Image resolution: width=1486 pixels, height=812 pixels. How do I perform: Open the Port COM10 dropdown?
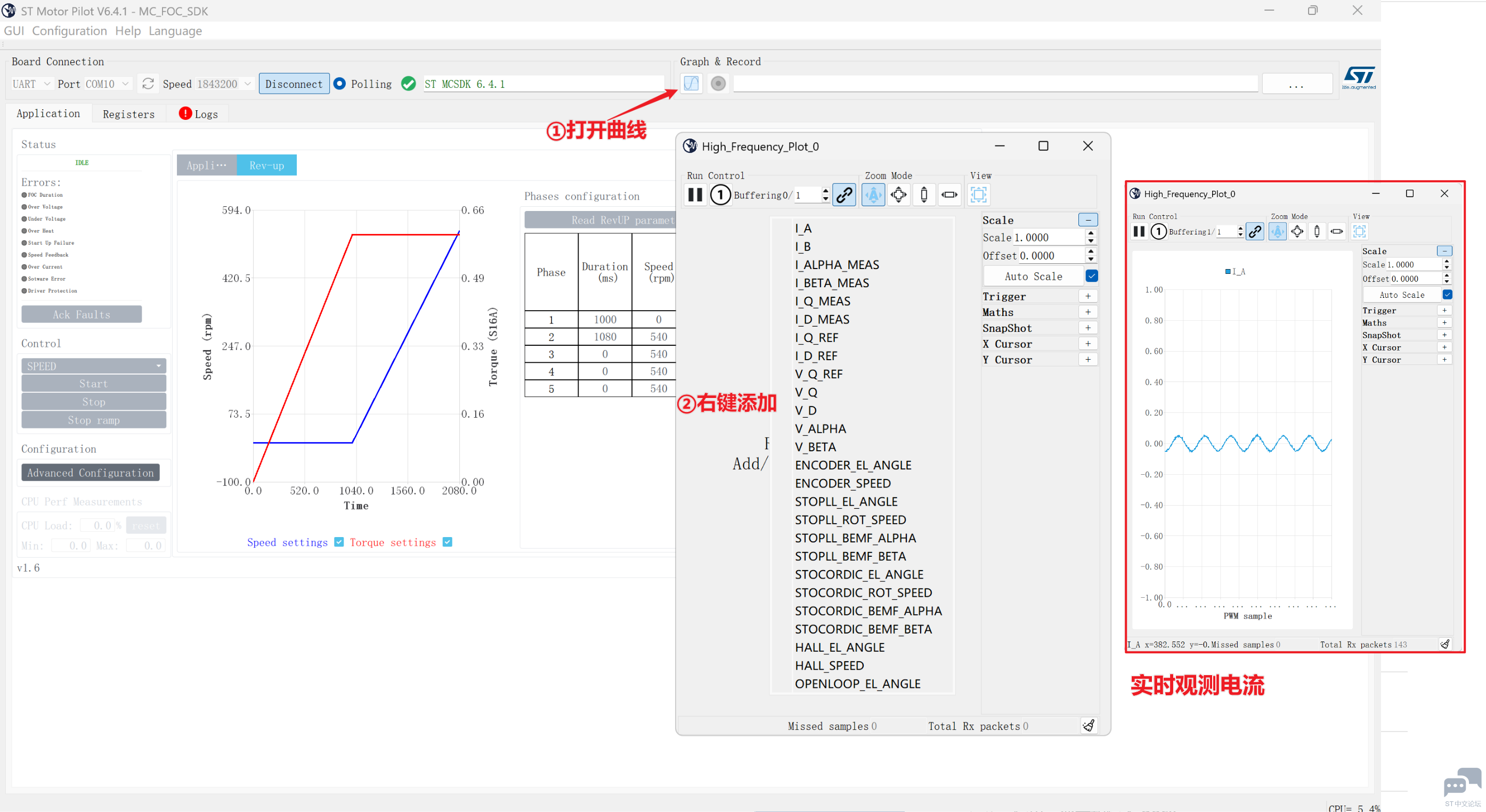(x=108, y=84)
